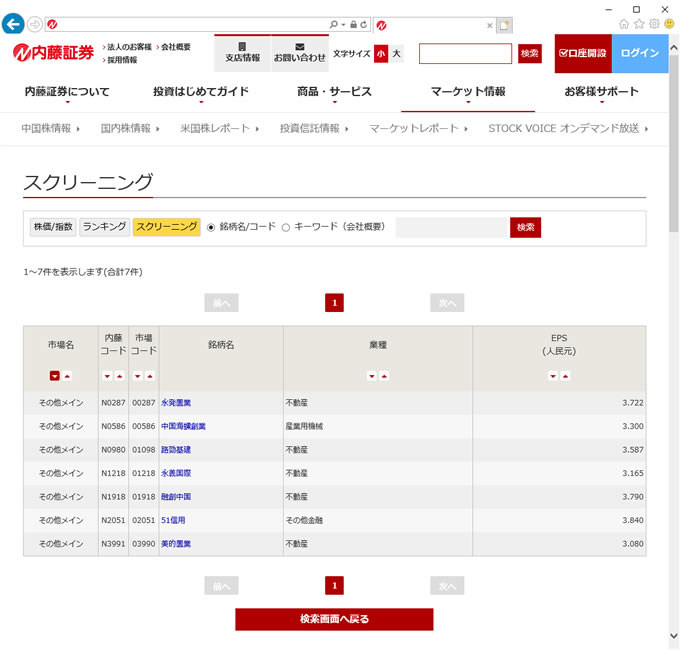The image size is (680, 650).
Task: Set text size to 小
Action: pos(381,53)
